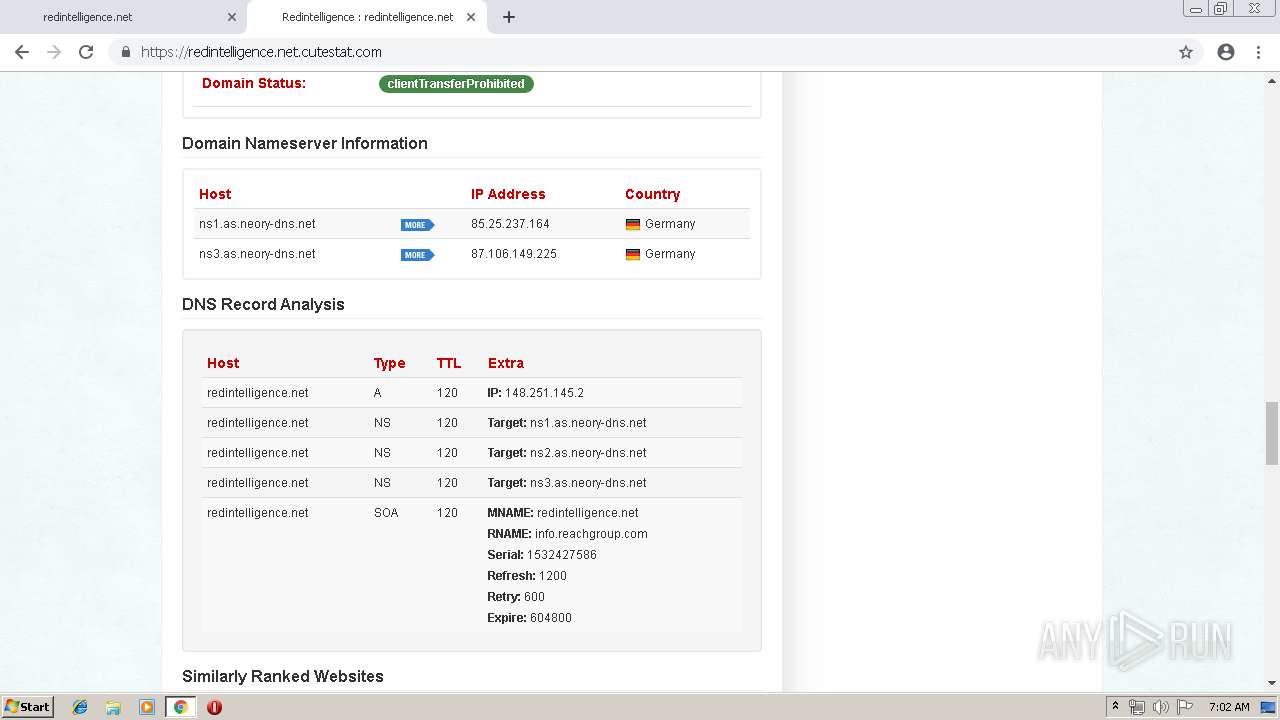Click the Germany flag in ns3 row
The width and height of the screenshot is (1280, 720).
(632, 255)
